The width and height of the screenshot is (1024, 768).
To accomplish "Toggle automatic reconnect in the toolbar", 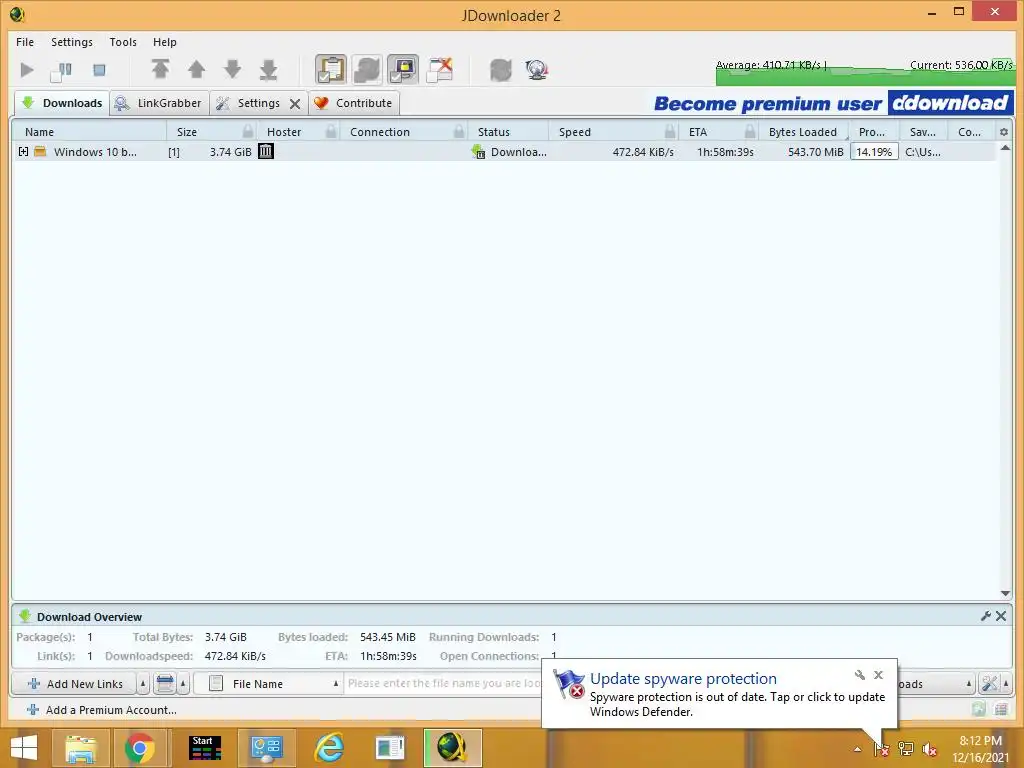I will pos(367,69).
